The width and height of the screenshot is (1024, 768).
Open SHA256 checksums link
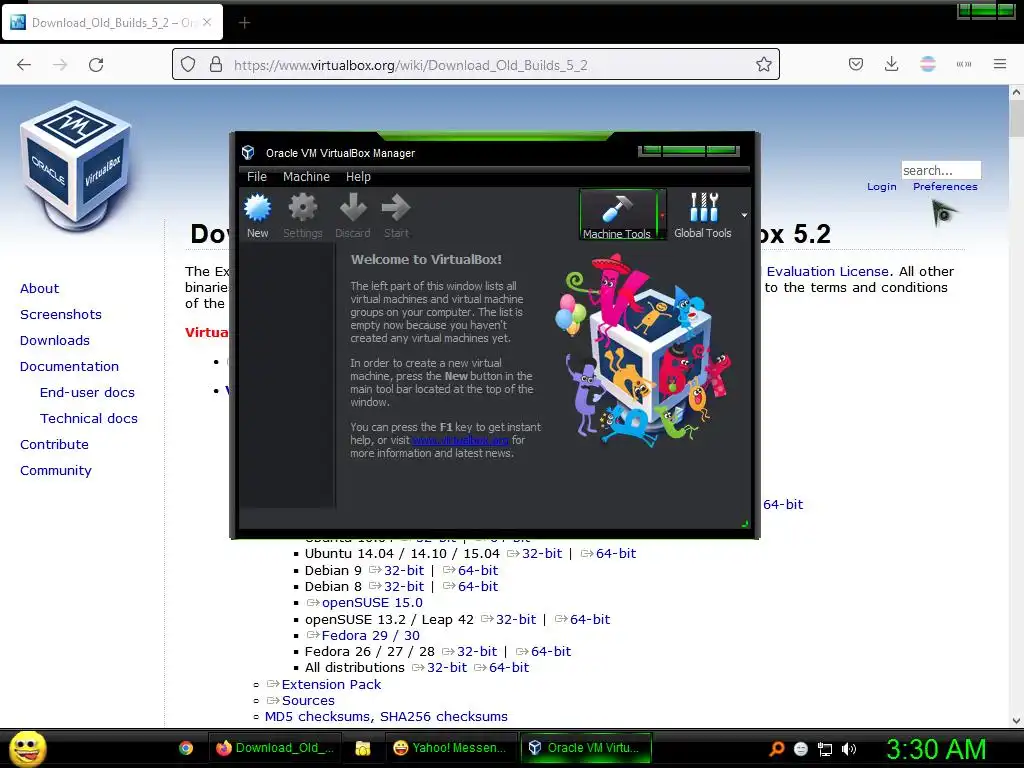click(443, 717)
